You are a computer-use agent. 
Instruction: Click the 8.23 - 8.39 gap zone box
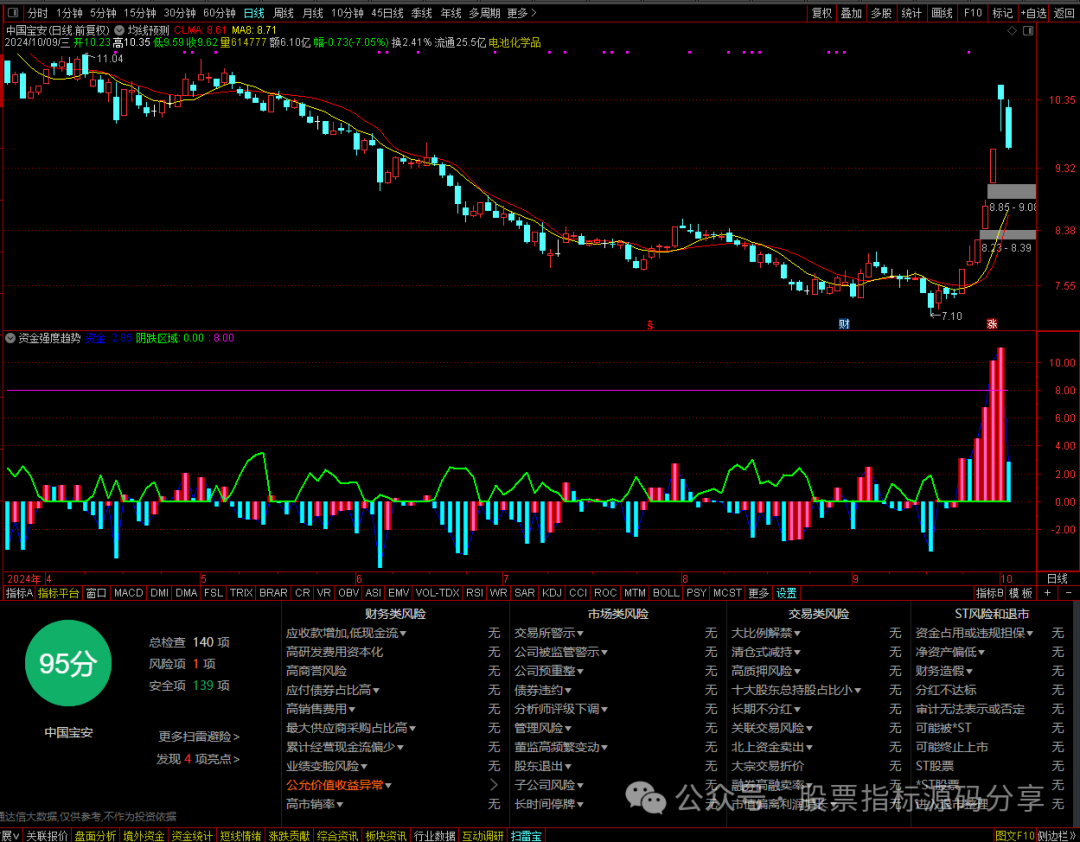click(1008, 235)
